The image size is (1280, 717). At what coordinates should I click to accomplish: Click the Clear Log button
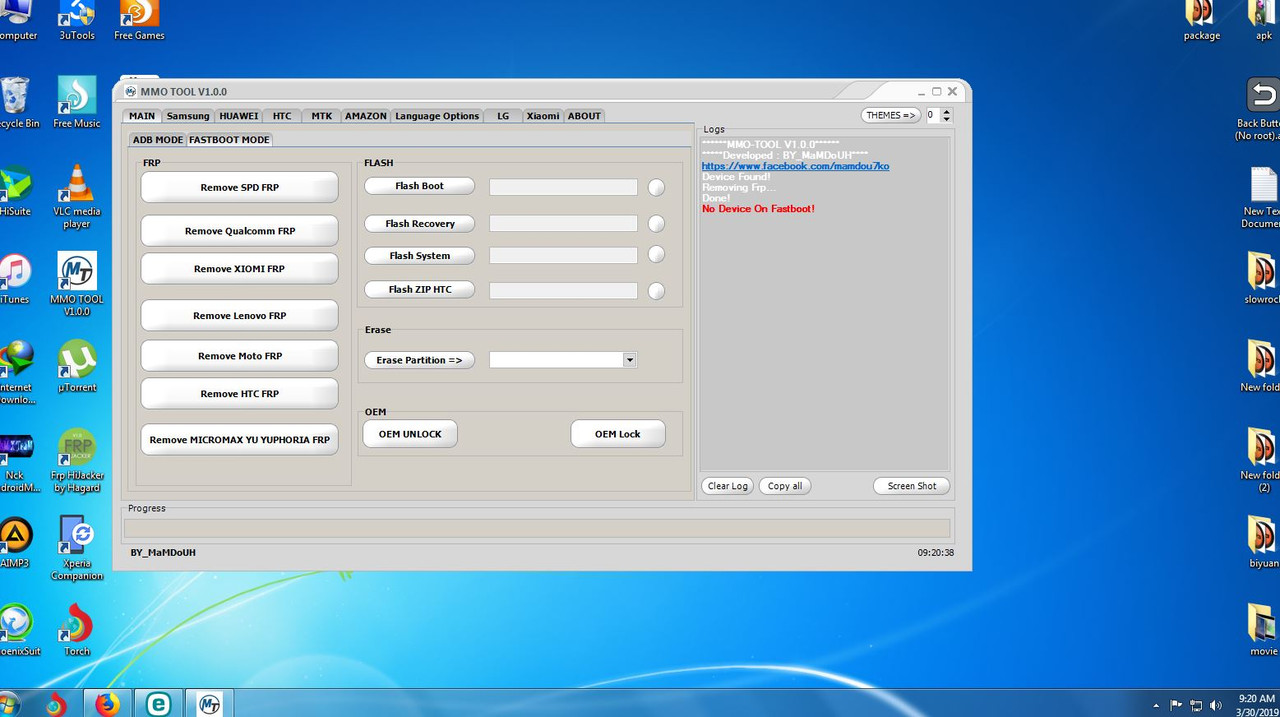click(x=727, y=486)
